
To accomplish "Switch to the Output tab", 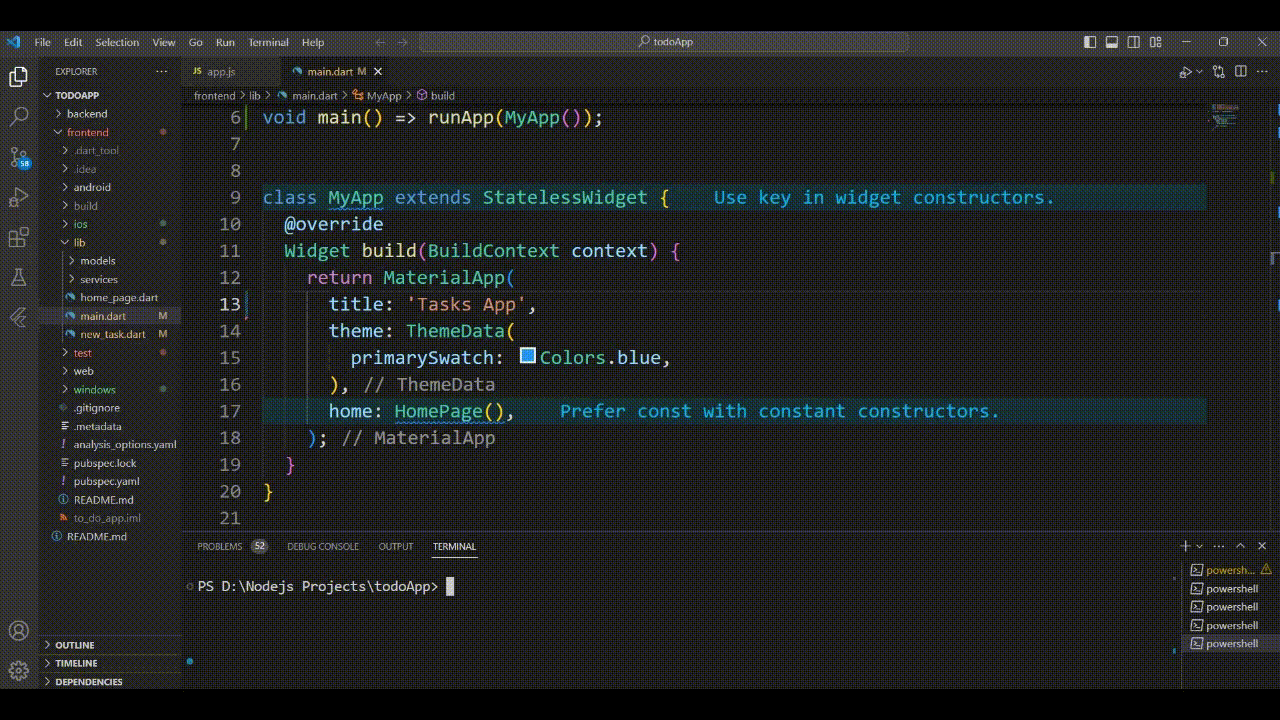I will [396, 546].
